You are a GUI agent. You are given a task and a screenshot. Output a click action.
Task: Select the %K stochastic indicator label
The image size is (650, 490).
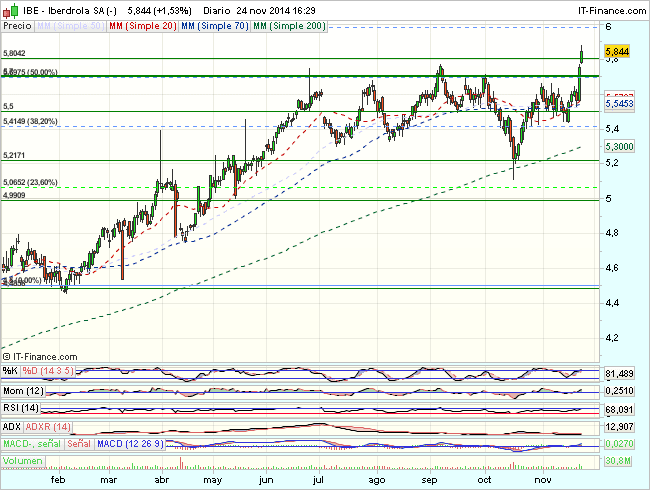11,372
